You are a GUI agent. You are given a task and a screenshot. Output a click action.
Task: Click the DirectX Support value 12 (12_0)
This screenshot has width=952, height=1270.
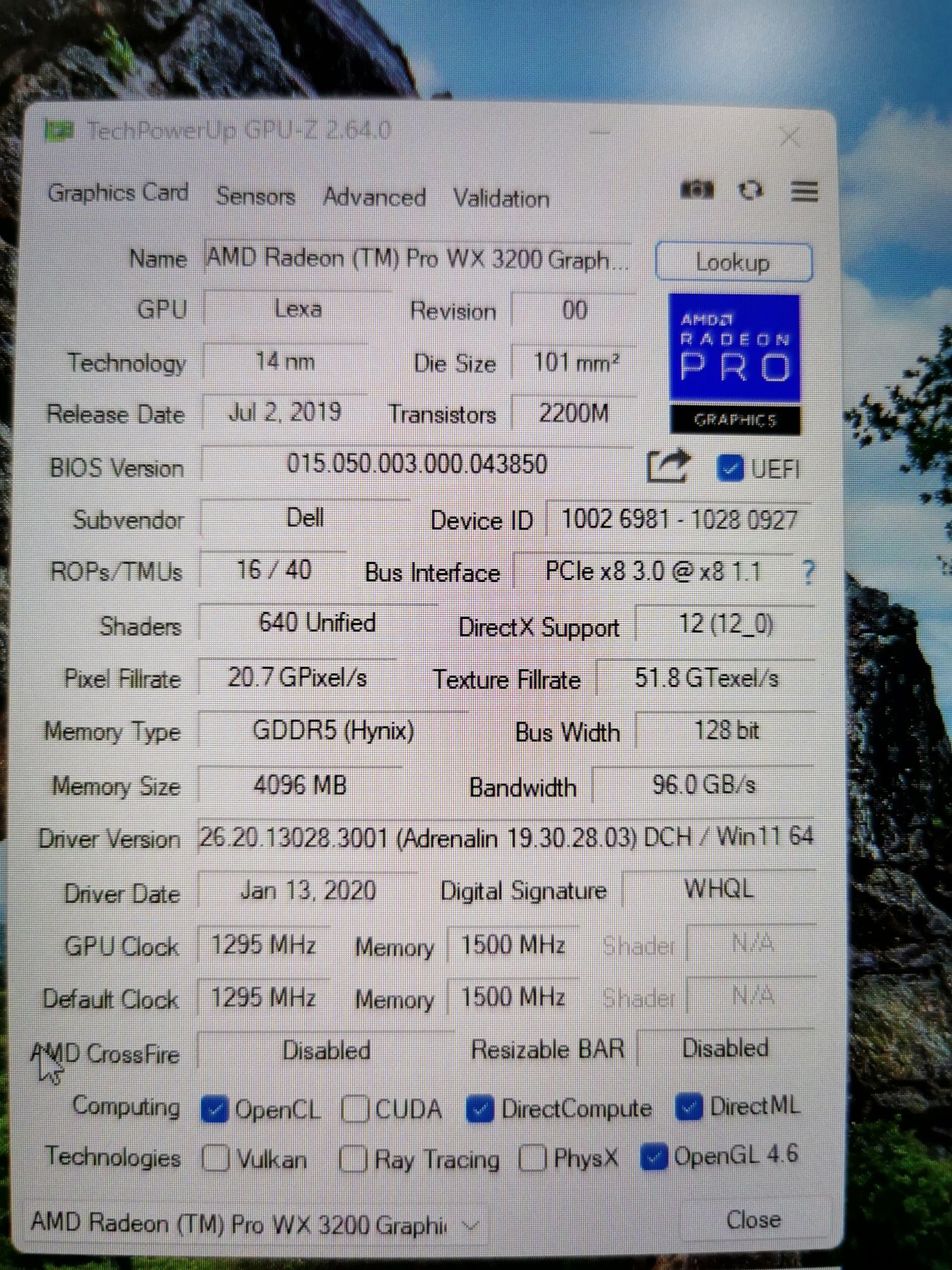[x=725, y=624]
